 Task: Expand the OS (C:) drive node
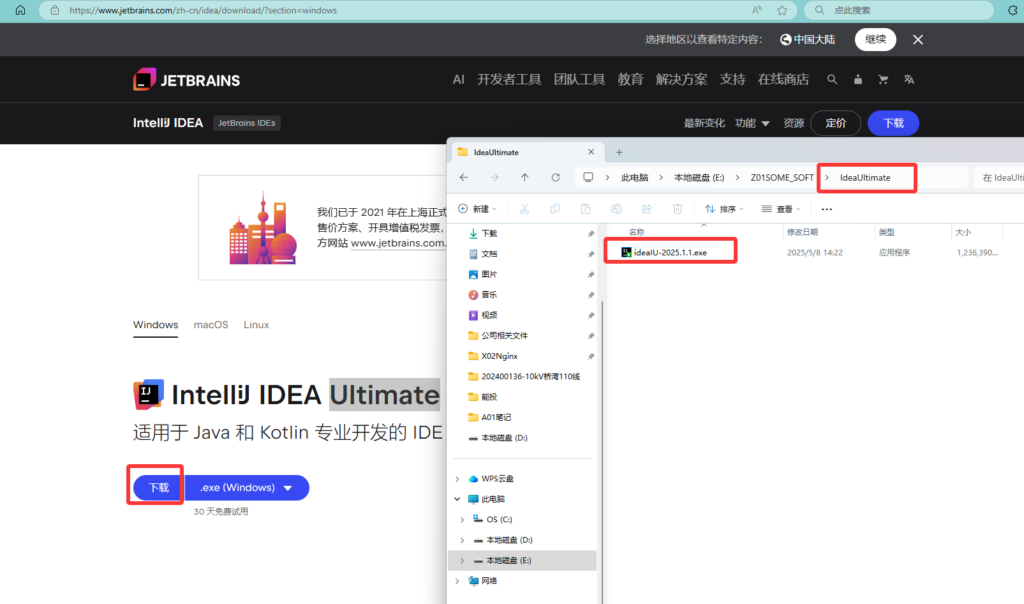pos(462,520)
